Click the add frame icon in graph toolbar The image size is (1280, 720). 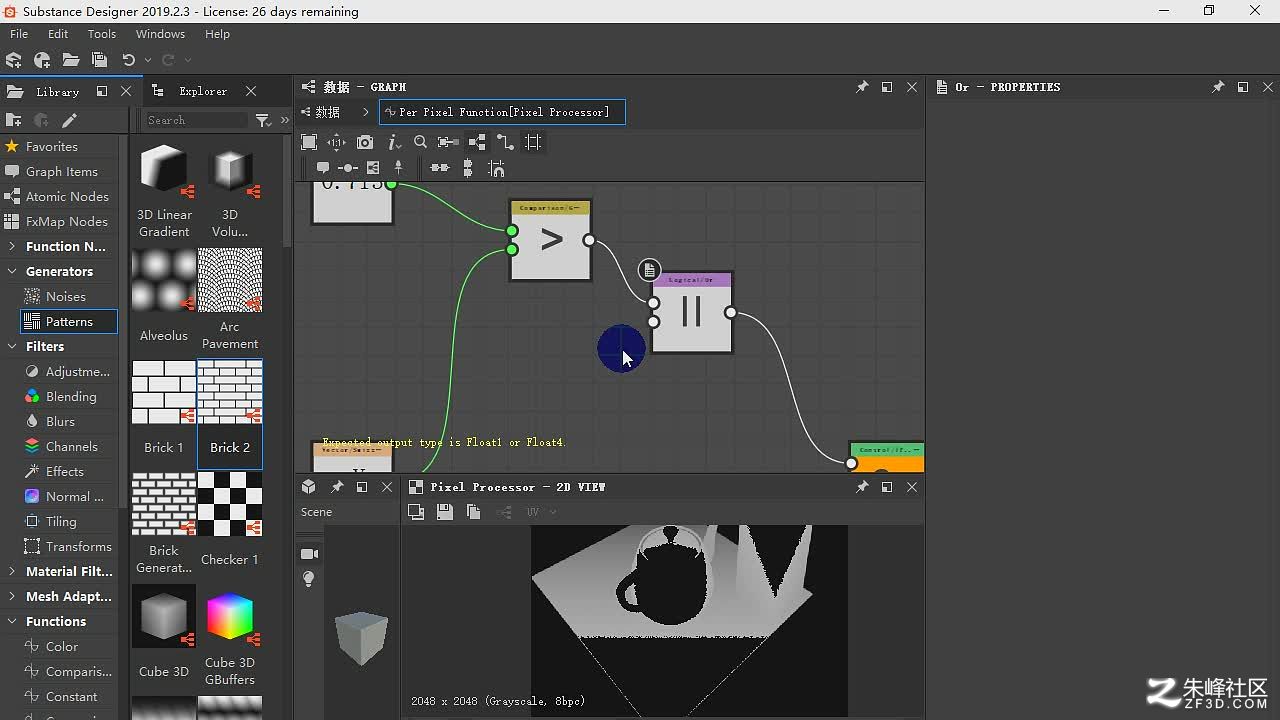[373, 168]
